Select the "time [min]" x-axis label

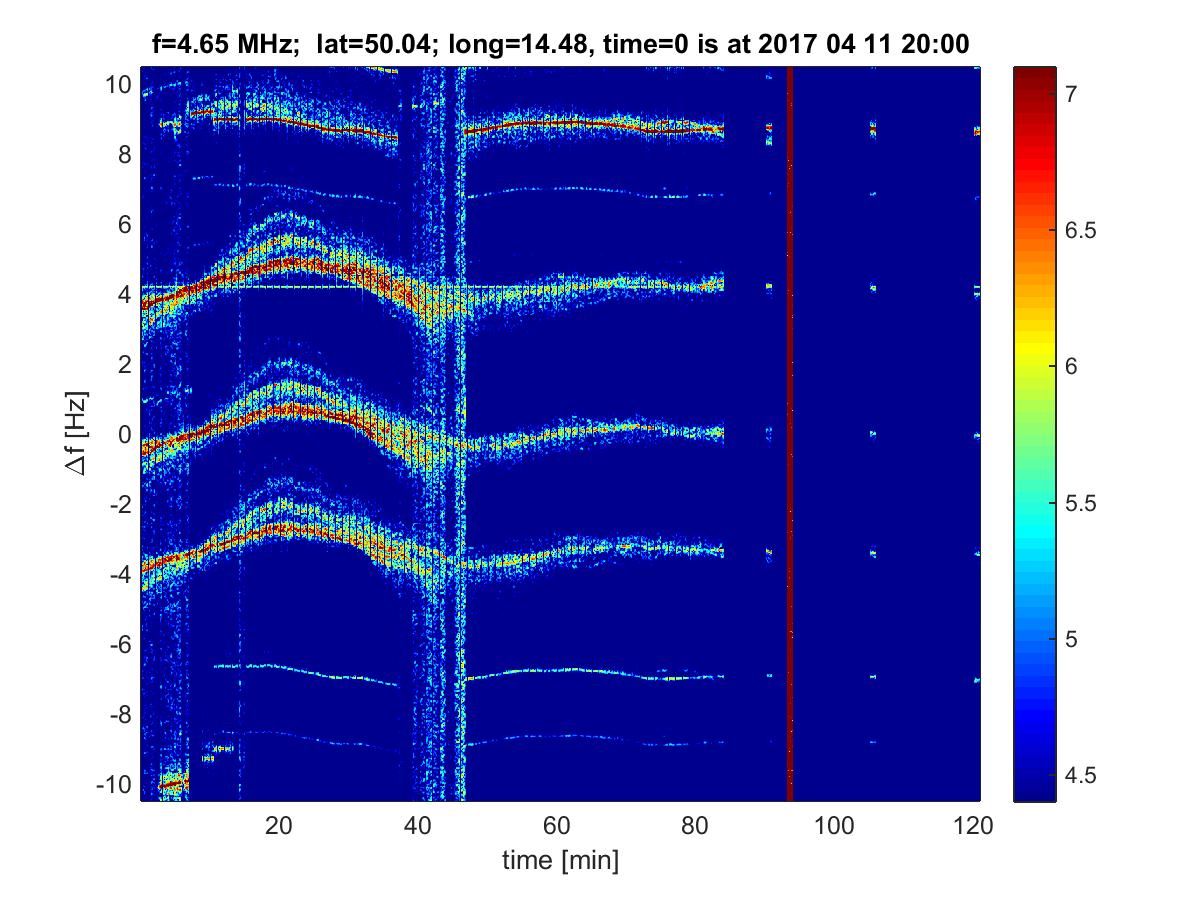[560, 859]
